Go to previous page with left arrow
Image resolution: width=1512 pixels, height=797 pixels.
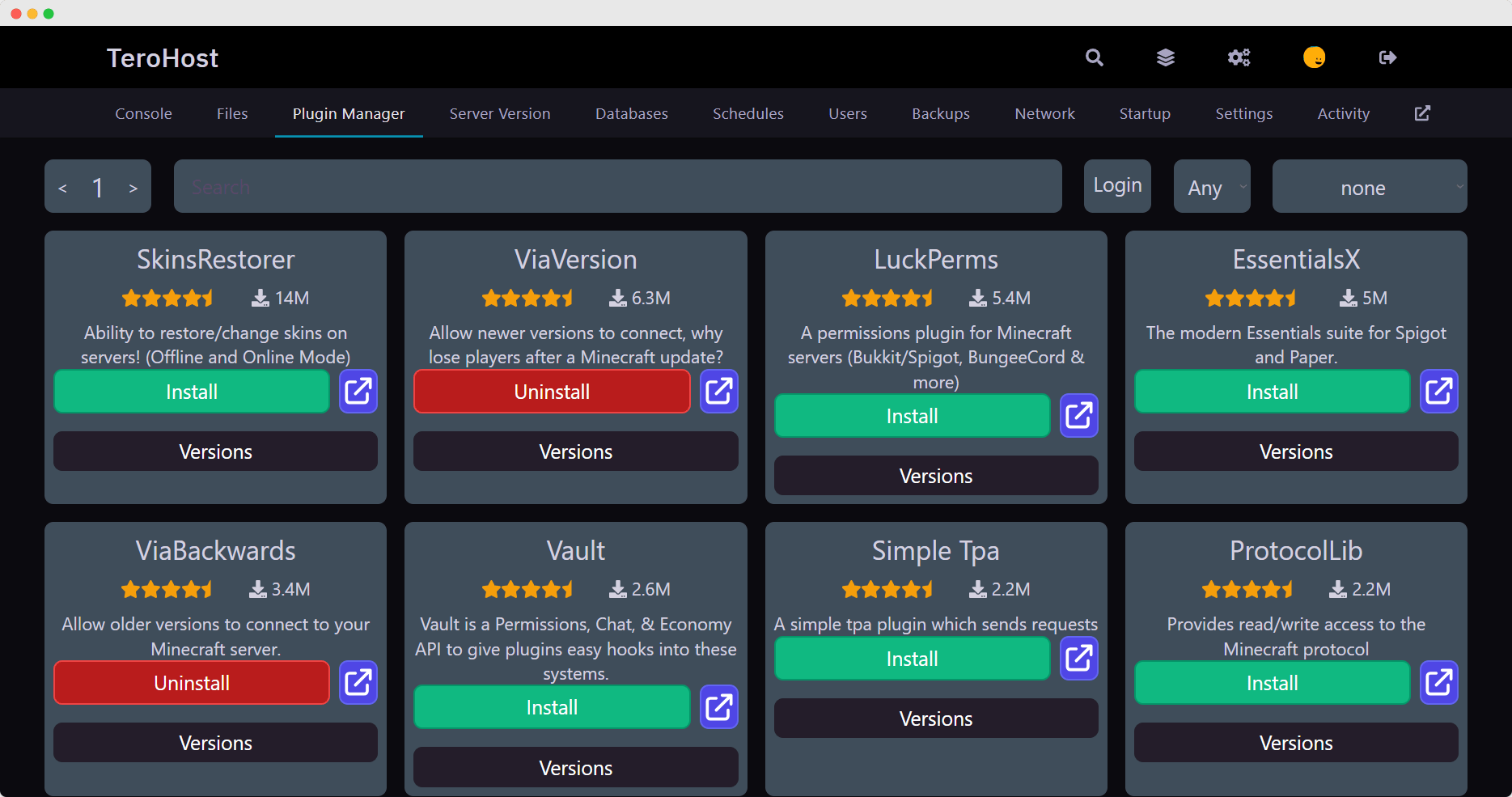point(62,188)
